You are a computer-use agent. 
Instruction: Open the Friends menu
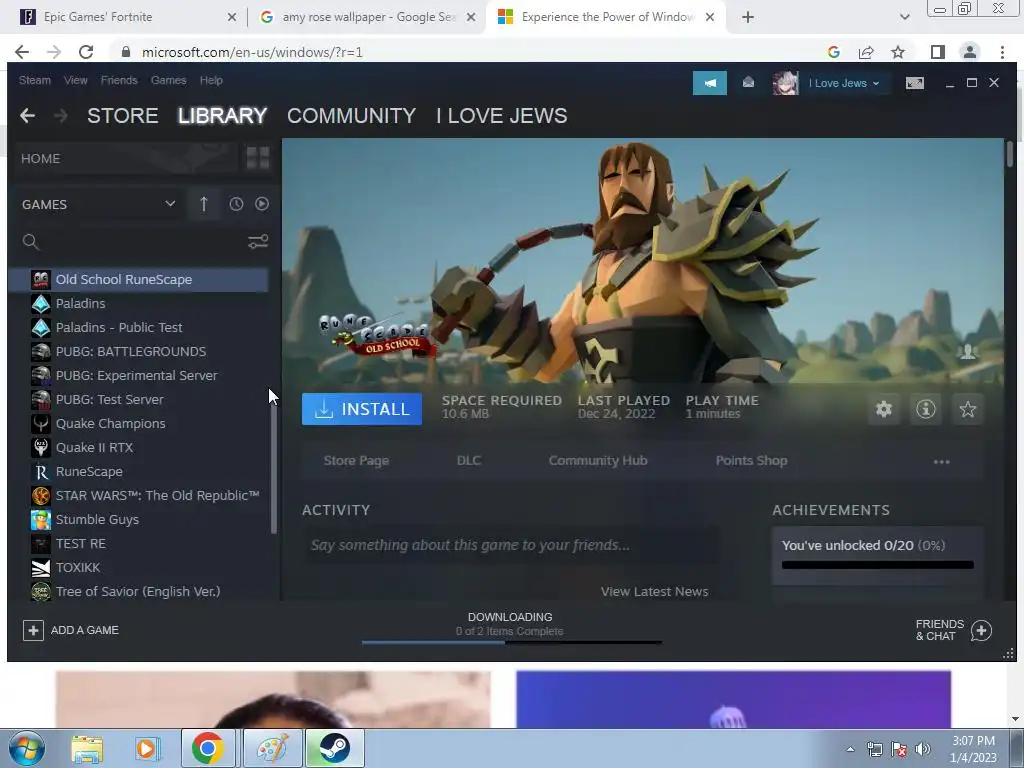click(119, 80)
